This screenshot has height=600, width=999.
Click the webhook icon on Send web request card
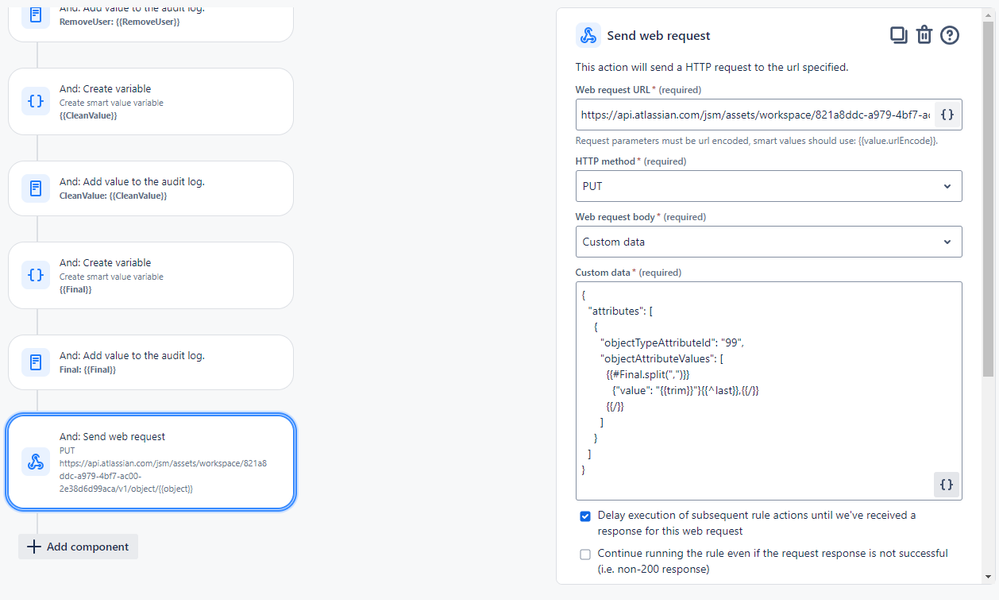pyautogui.click(x=36, y=462)
